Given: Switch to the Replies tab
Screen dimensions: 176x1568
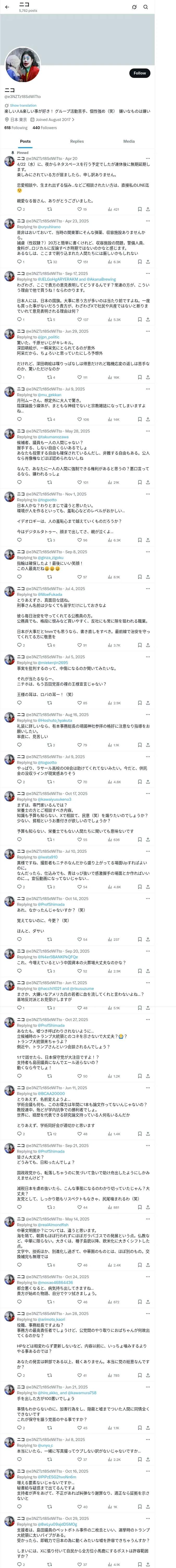Looking at the screenshot, I should click(77, 141).
